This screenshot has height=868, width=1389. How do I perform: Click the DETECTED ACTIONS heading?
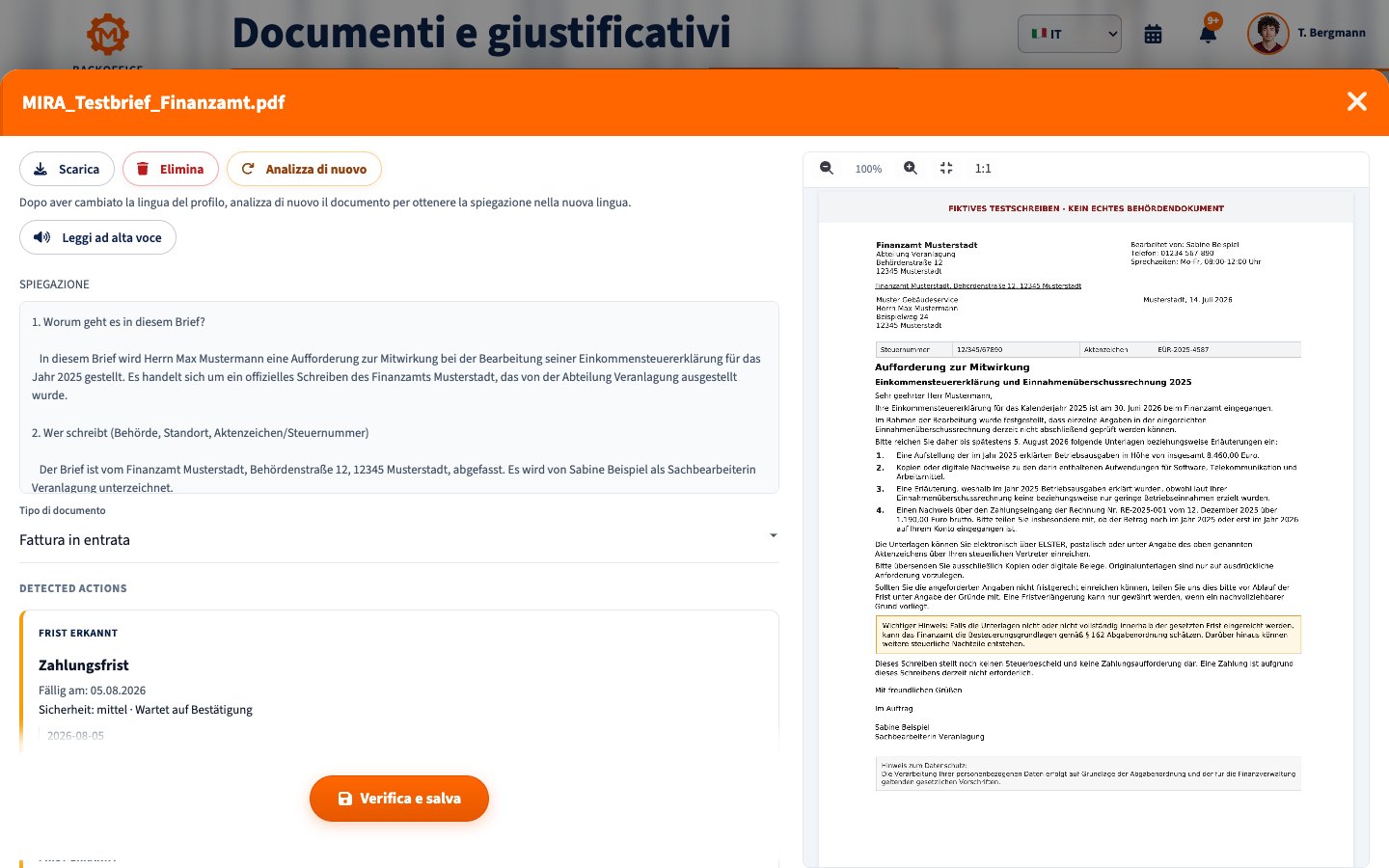(73, 588)
